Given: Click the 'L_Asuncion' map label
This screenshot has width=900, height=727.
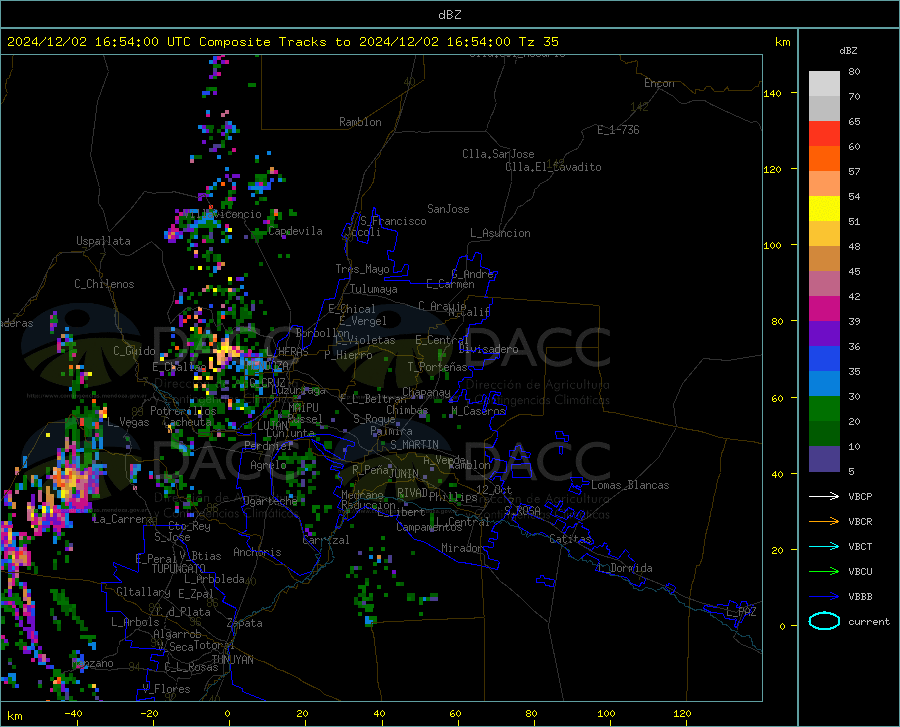Looking at the screenshot, I should click(x=500, y=233).
